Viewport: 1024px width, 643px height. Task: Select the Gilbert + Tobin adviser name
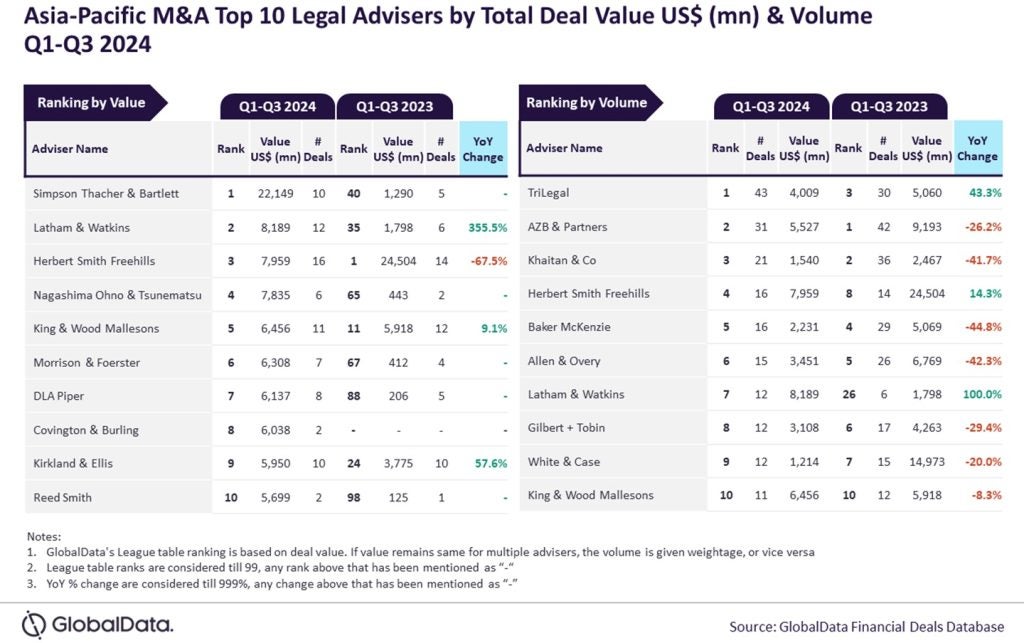click(566, 428)
